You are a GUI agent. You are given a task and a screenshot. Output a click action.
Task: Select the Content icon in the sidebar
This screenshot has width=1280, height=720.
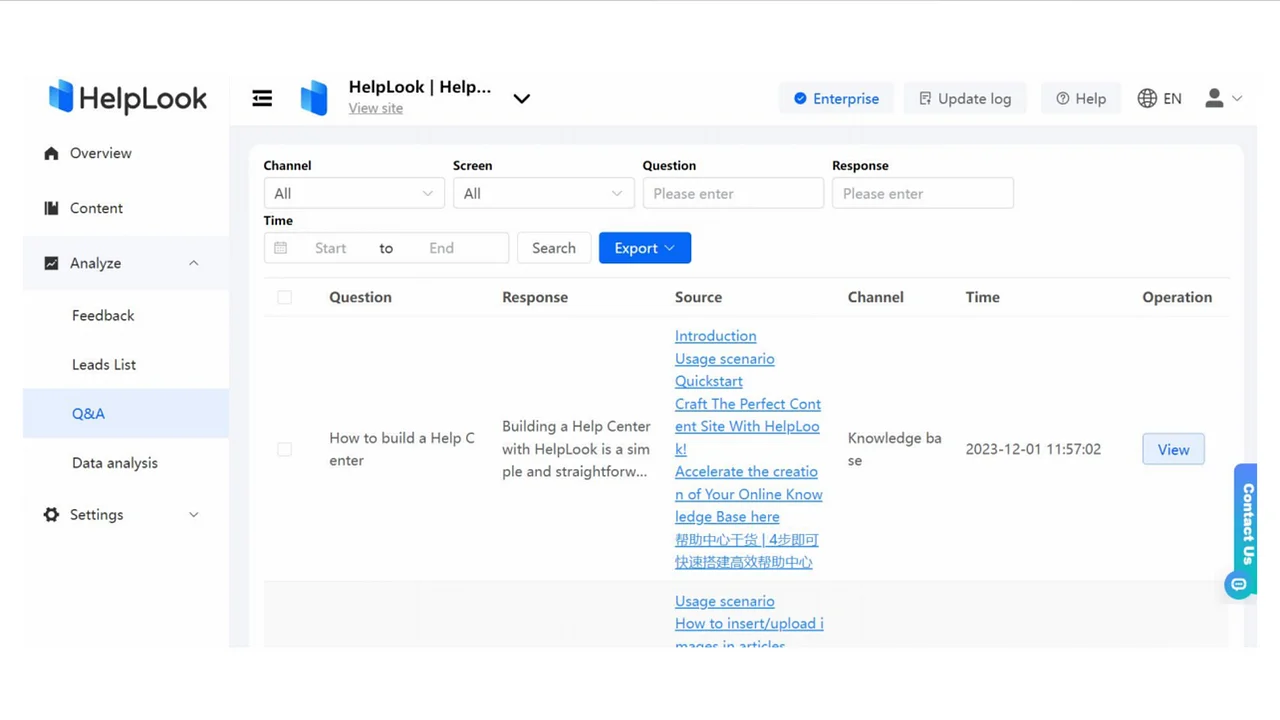[51, 208]
